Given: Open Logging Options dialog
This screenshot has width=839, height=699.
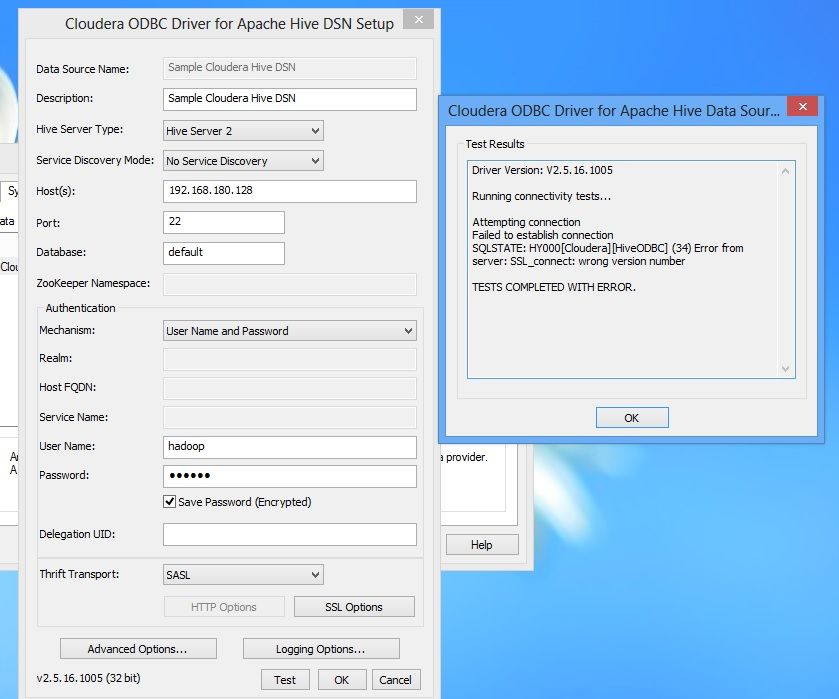Looking at the screenshot, I should (321, 649).
